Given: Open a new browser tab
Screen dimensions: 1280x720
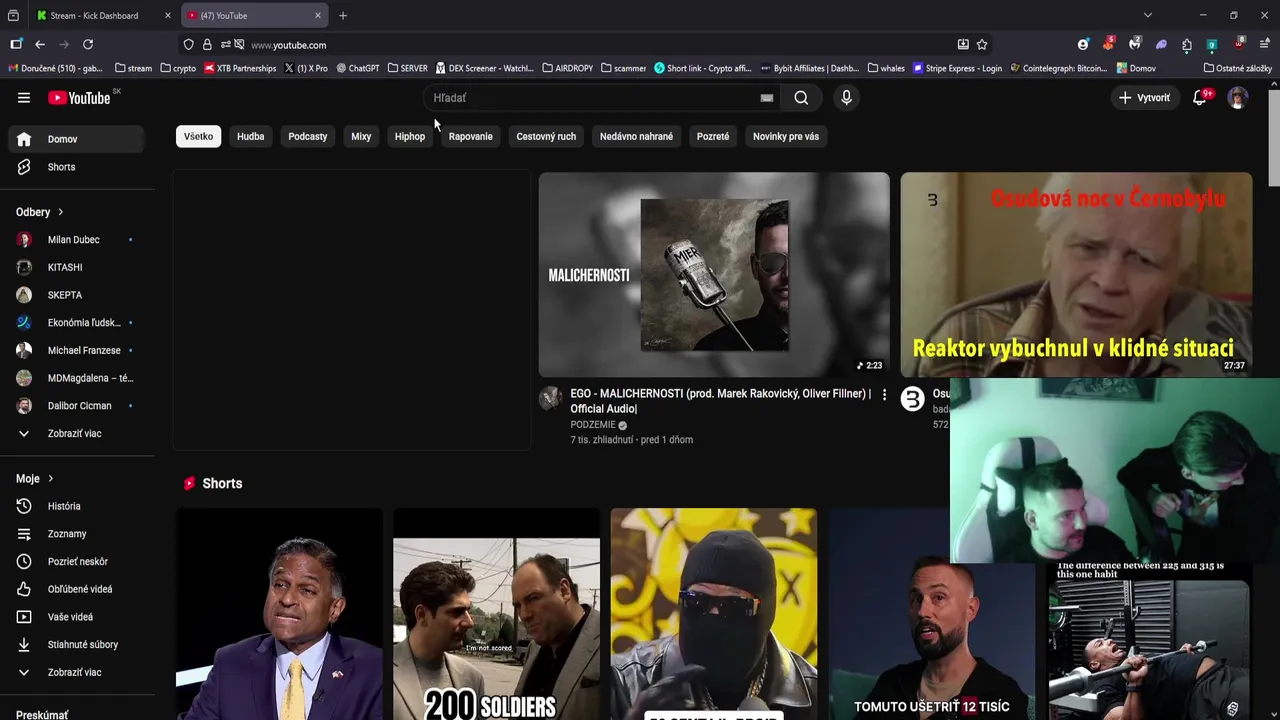Looking at the screenshot, I should [343, 15].
